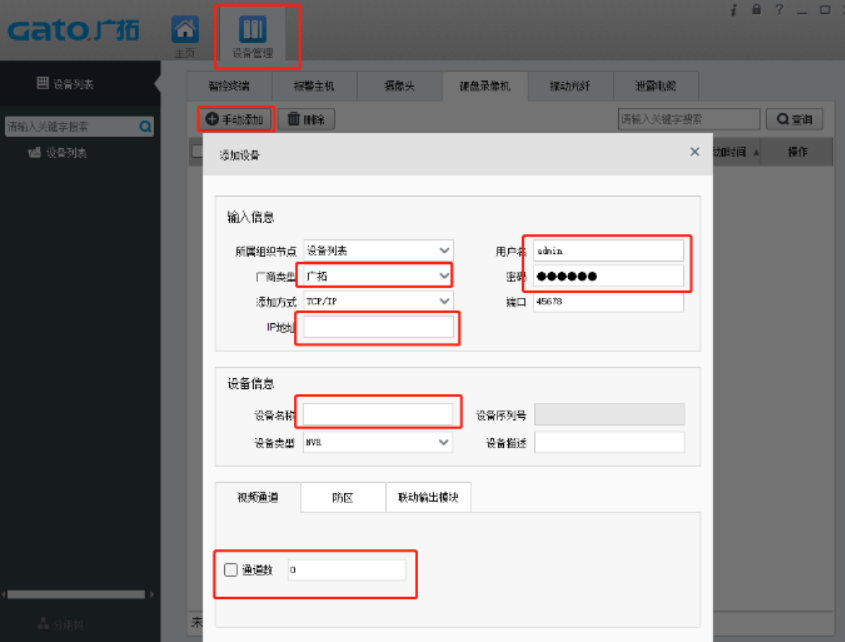Open the 厂商类型 dropdown showing 广拓
Viewport: 845px width, 642px height.
point(376,275)
